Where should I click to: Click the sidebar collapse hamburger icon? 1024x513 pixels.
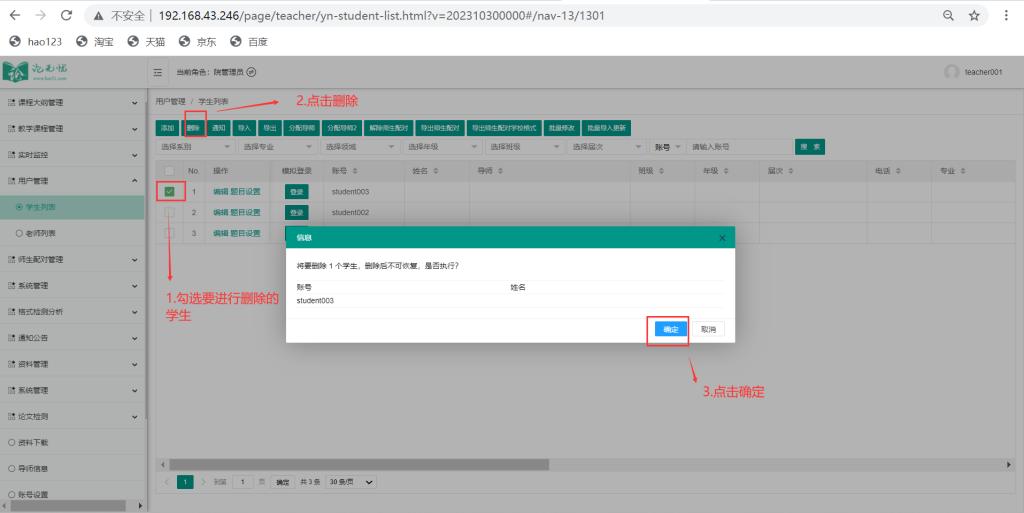click(159, 72)
